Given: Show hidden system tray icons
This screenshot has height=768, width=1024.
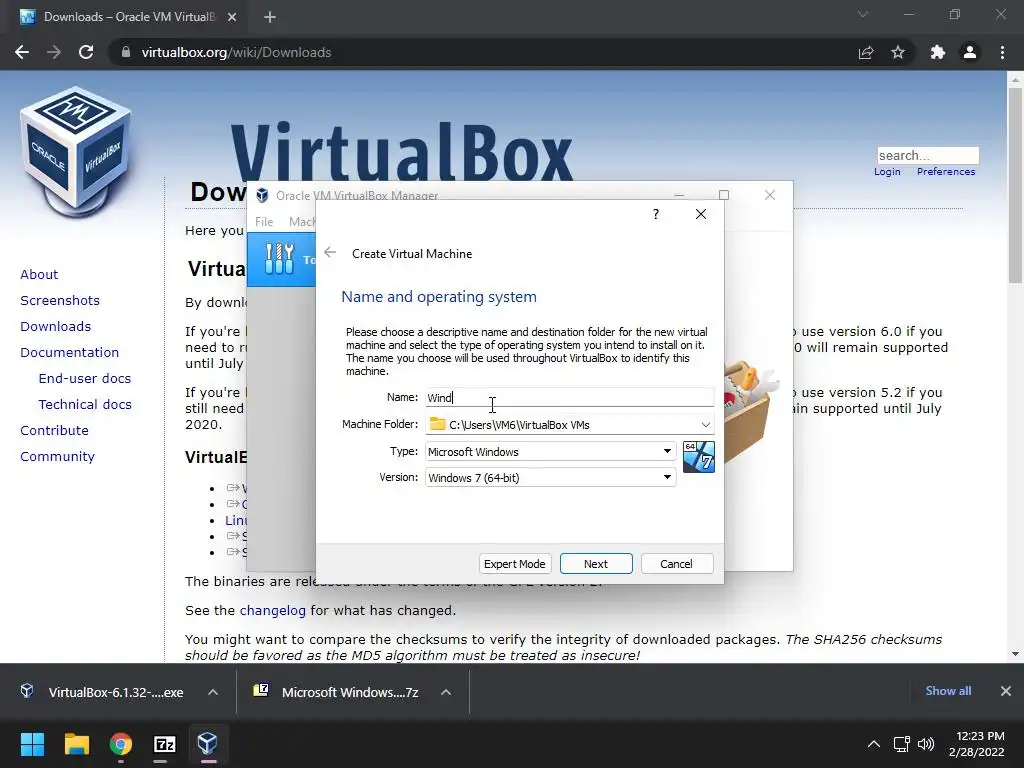Looking at the screenshot, I should [874, 744].
